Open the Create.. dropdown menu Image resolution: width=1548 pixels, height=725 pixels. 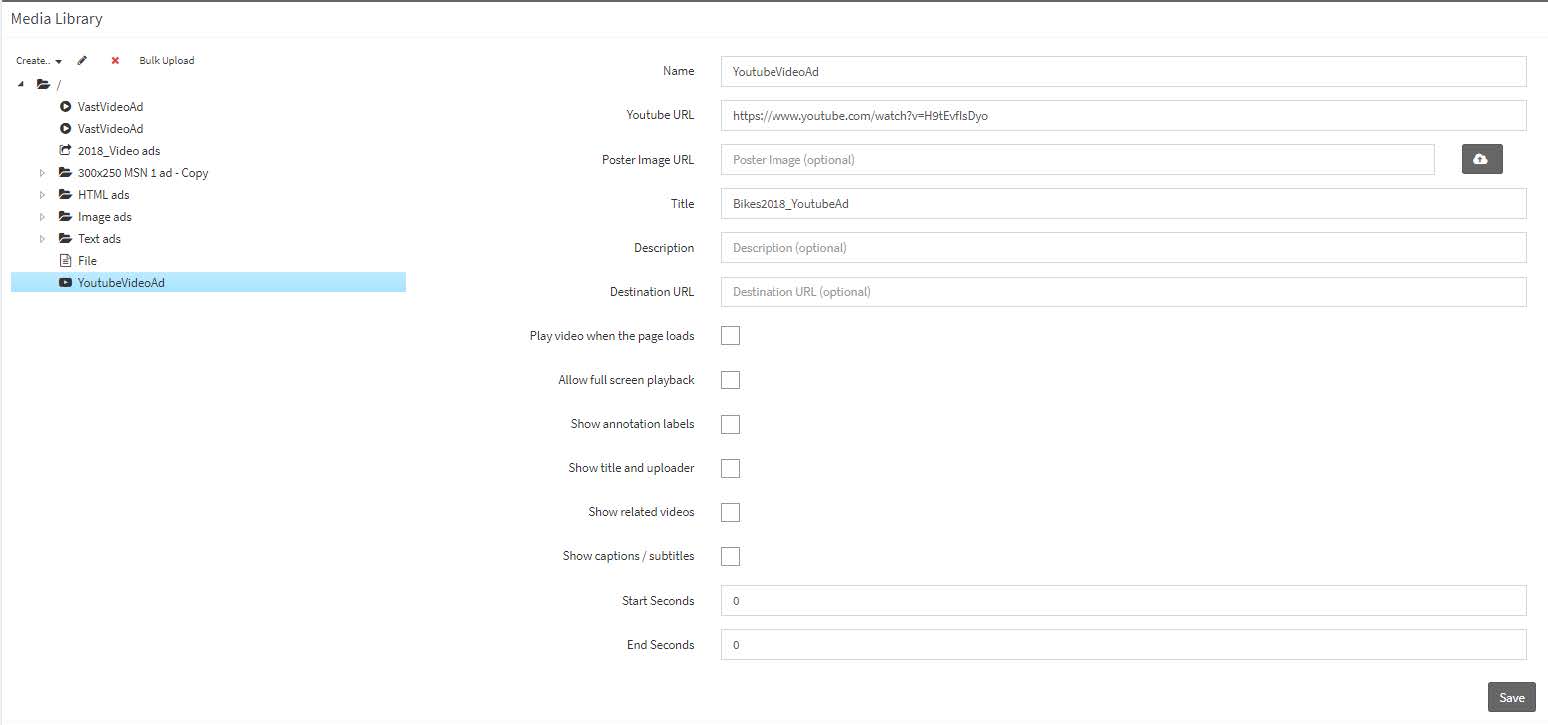click(39, 61)
